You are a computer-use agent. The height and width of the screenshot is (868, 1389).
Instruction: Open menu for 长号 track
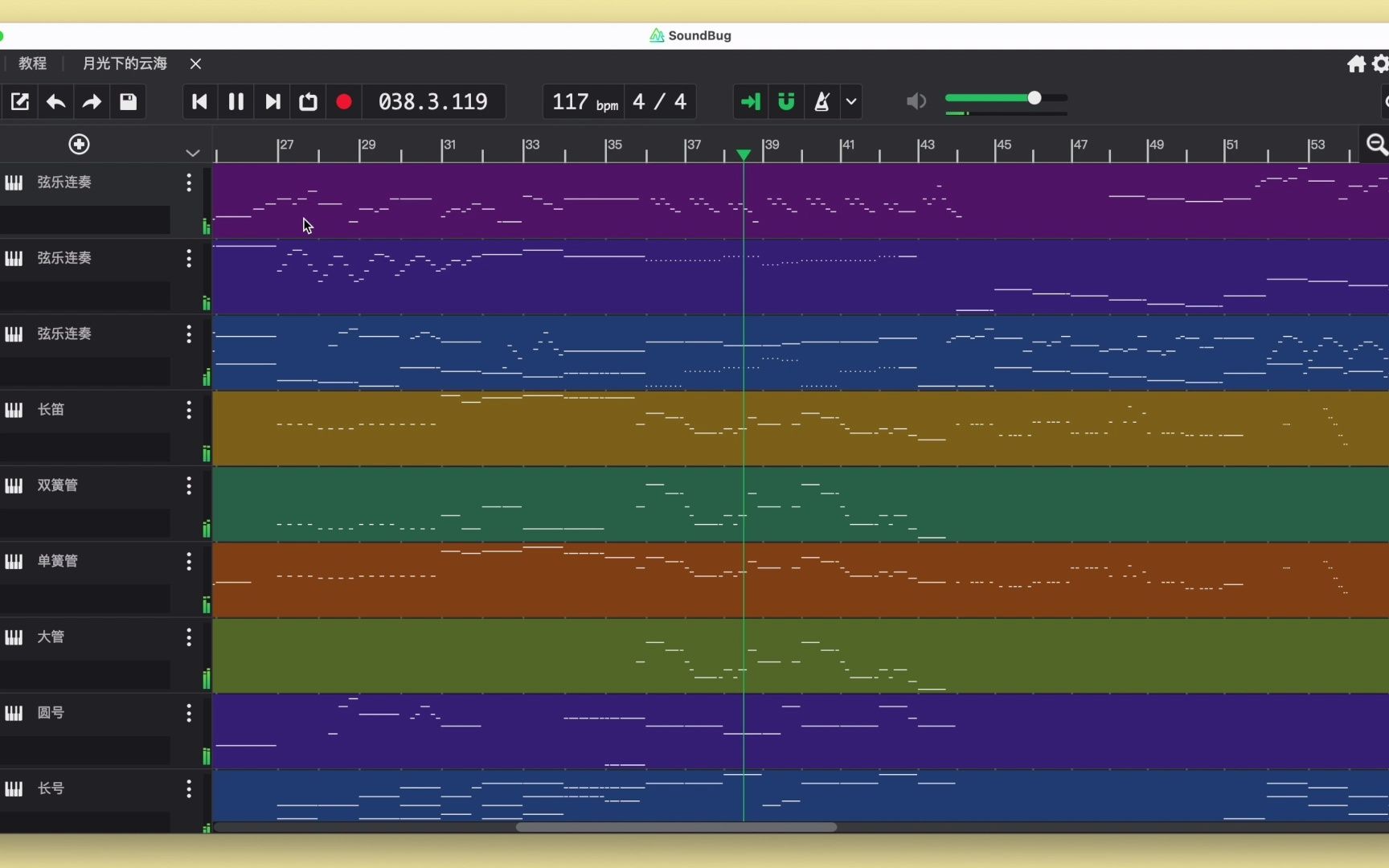tap(189, 788)
